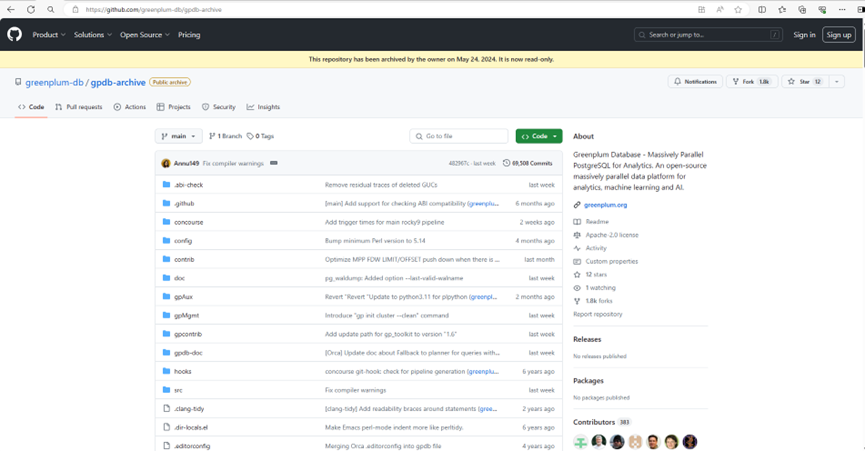Open the greenplum-db owner link
This screenshot has height=451, width=865.
coord(54,82)
